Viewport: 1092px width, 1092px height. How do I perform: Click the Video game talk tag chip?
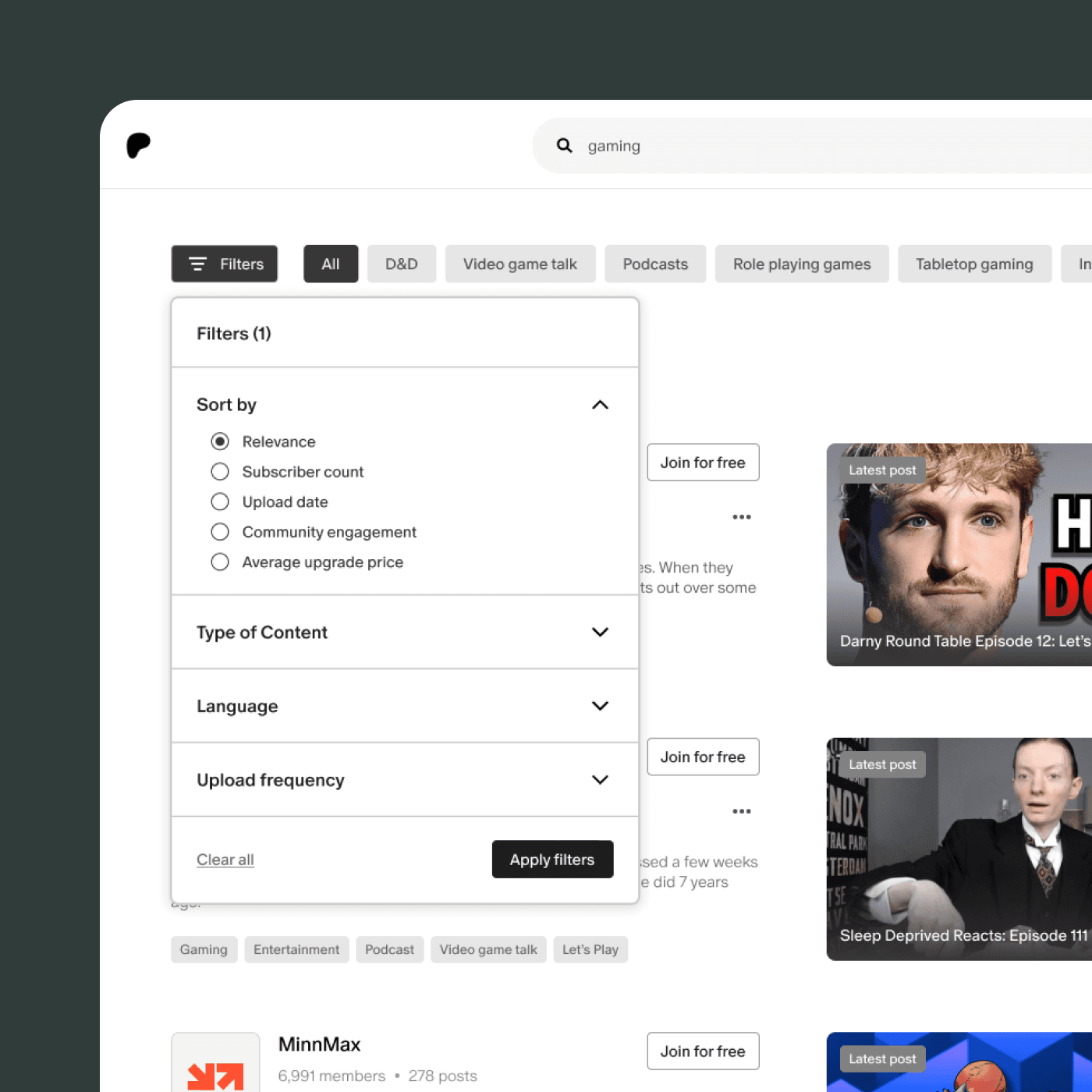click(488, 949)
